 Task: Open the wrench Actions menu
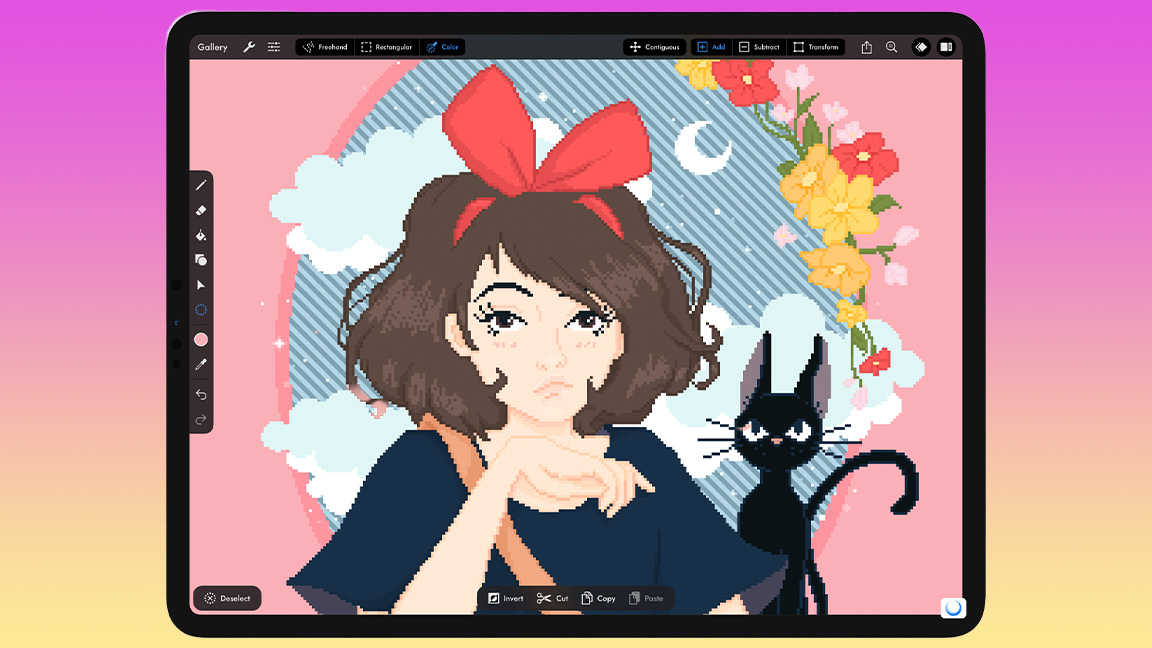[x=249, y=47]
